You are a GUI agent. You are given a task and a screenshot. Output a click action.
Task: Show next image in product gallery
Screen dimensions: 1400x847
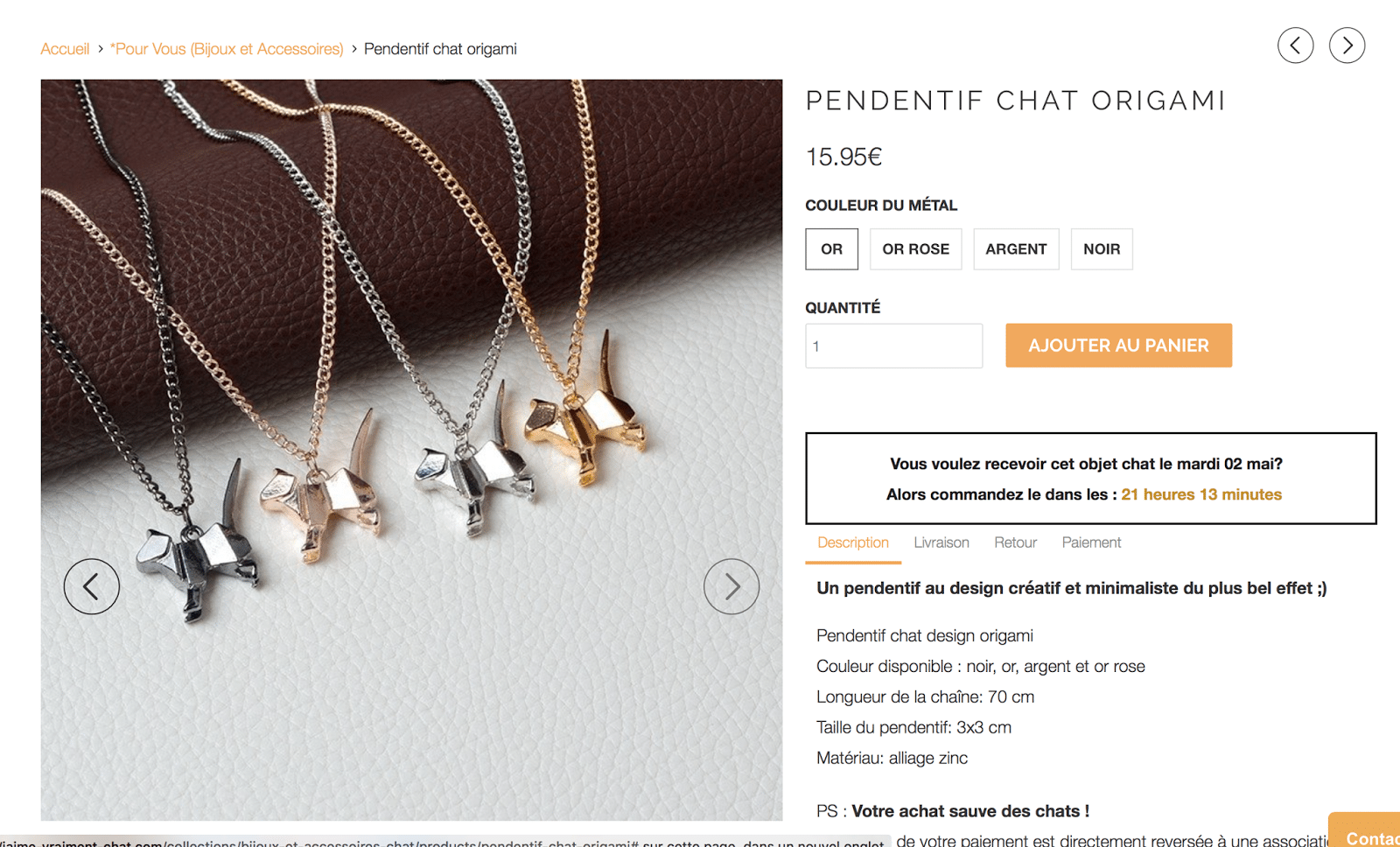731,586
